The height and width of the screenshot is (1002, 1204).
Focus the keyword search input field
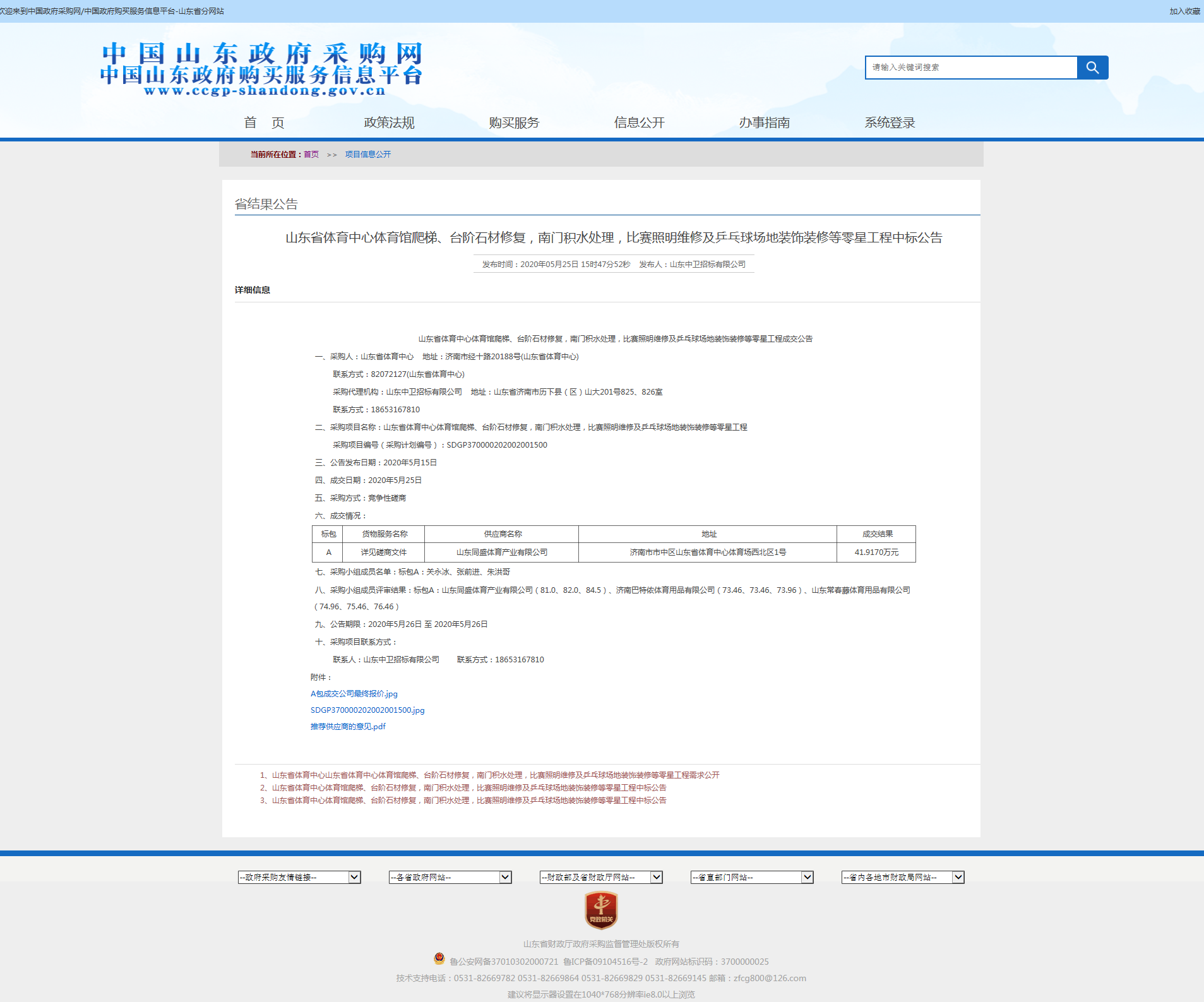coord(971,68)
